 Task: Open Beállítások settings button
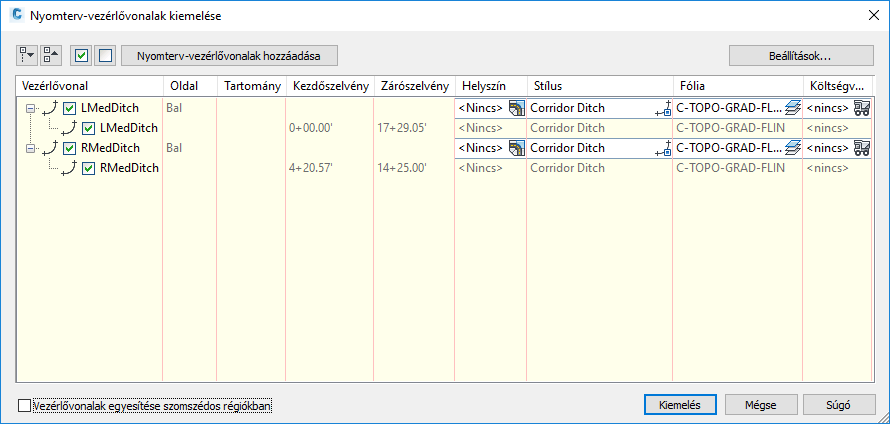pyautogui.click(x=803, y=55)
